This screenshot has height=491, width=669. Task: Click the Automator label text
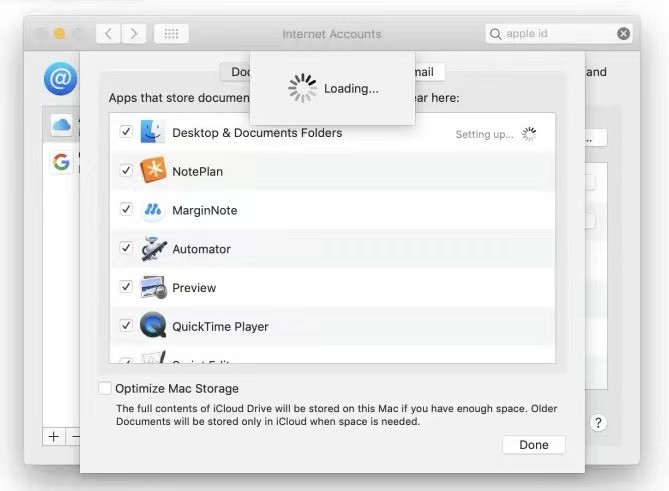pyautogui.click(x=201, y=249)
